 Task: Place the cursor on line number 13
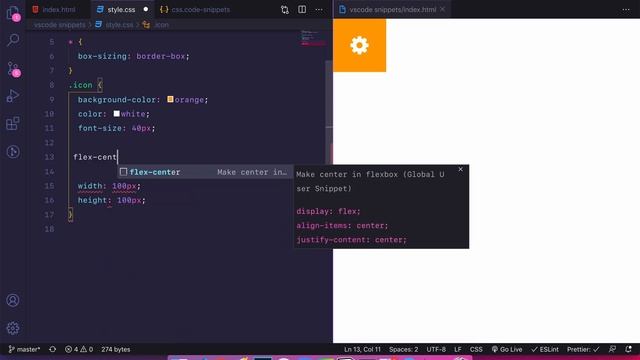tap(49, 157)
